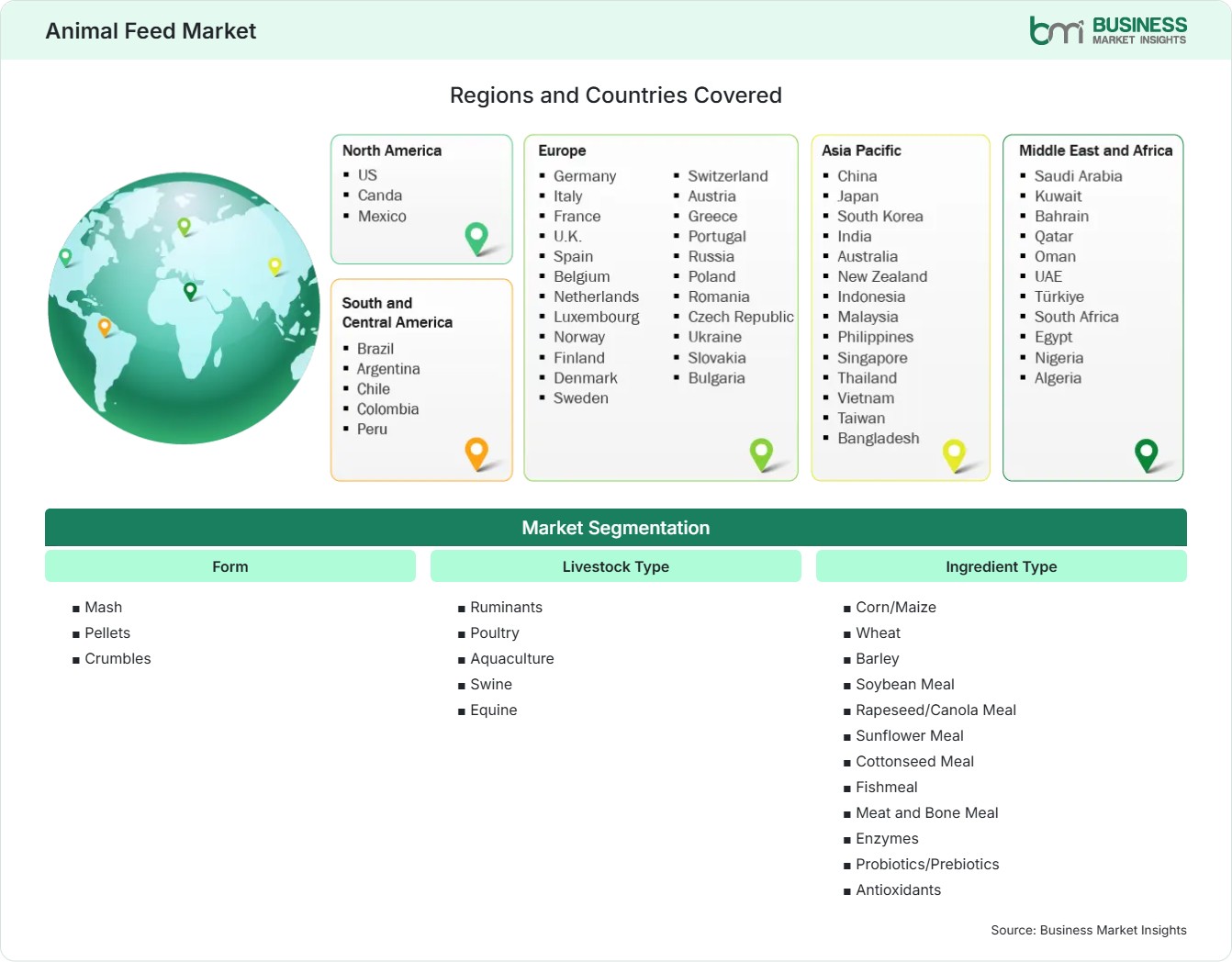The image size is (1232, 962).
Task: Click Antioxidants entry
Action: [x=899, y=890]
